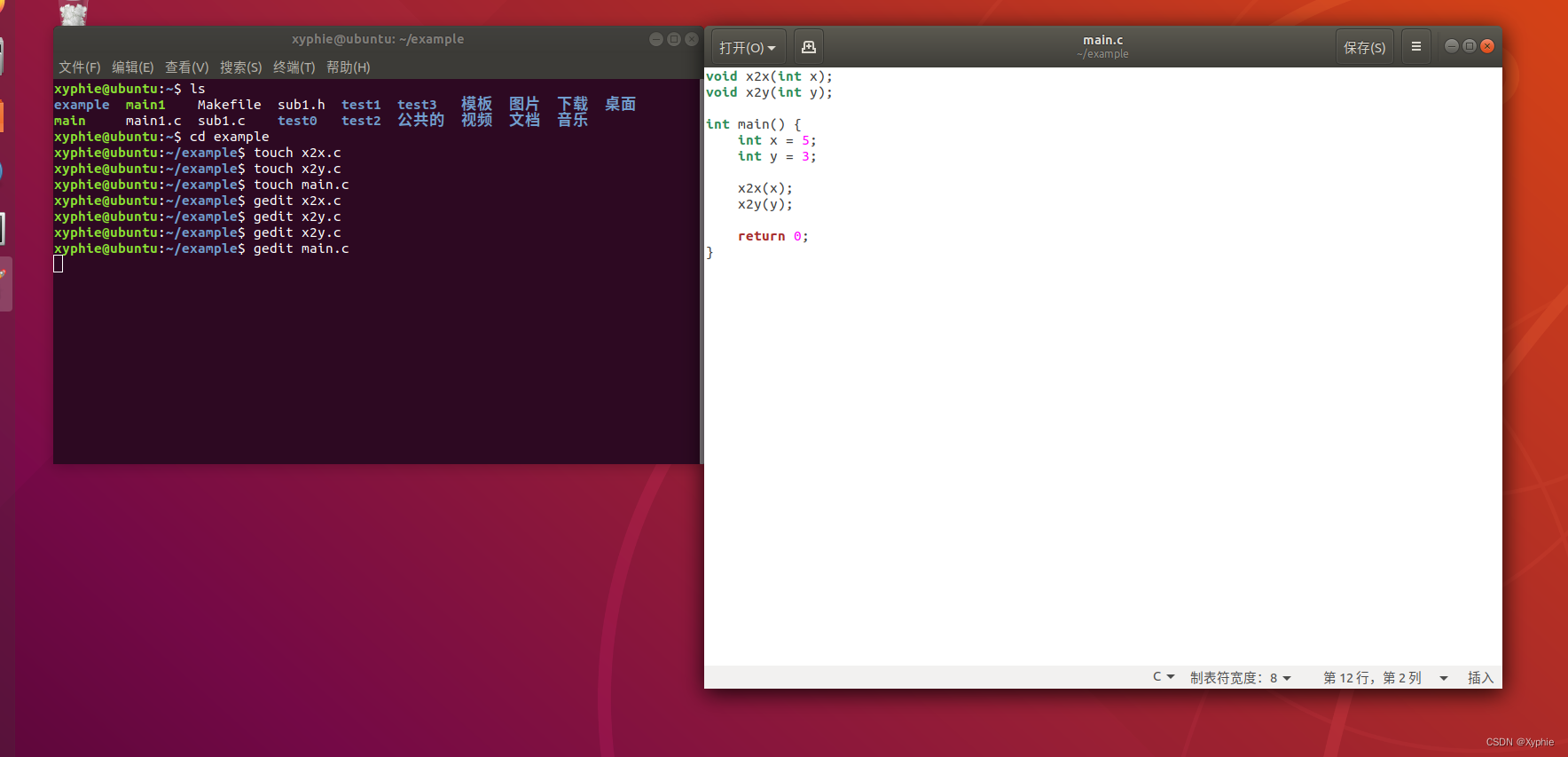Open terminal 终端(T) menu
This screenshot has height=757, width=1568.
pyautogui.click(x=294, y=67)
